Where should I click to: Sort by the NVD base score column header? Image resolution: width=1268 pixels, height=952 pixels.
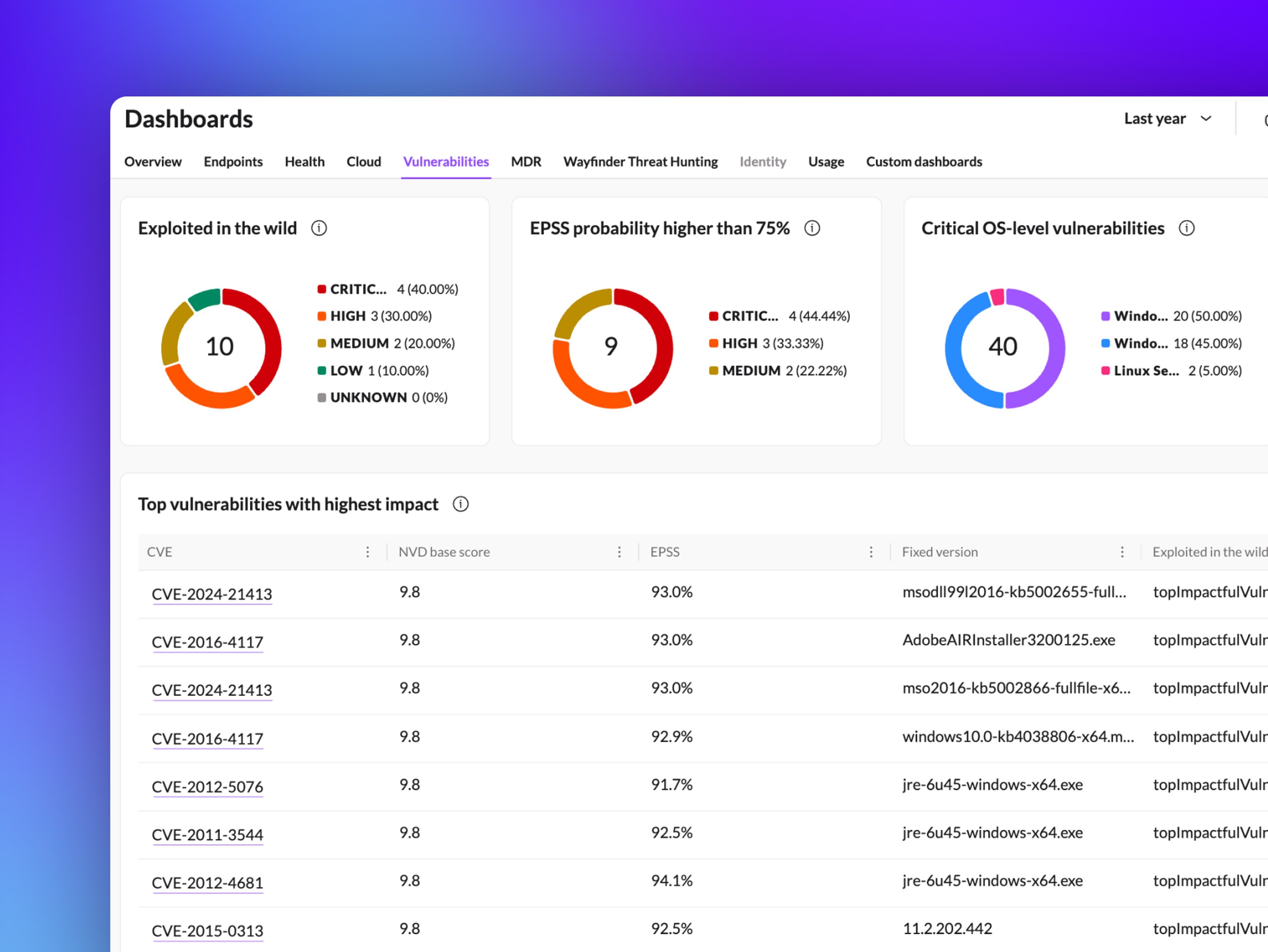(x=444, y=552)
